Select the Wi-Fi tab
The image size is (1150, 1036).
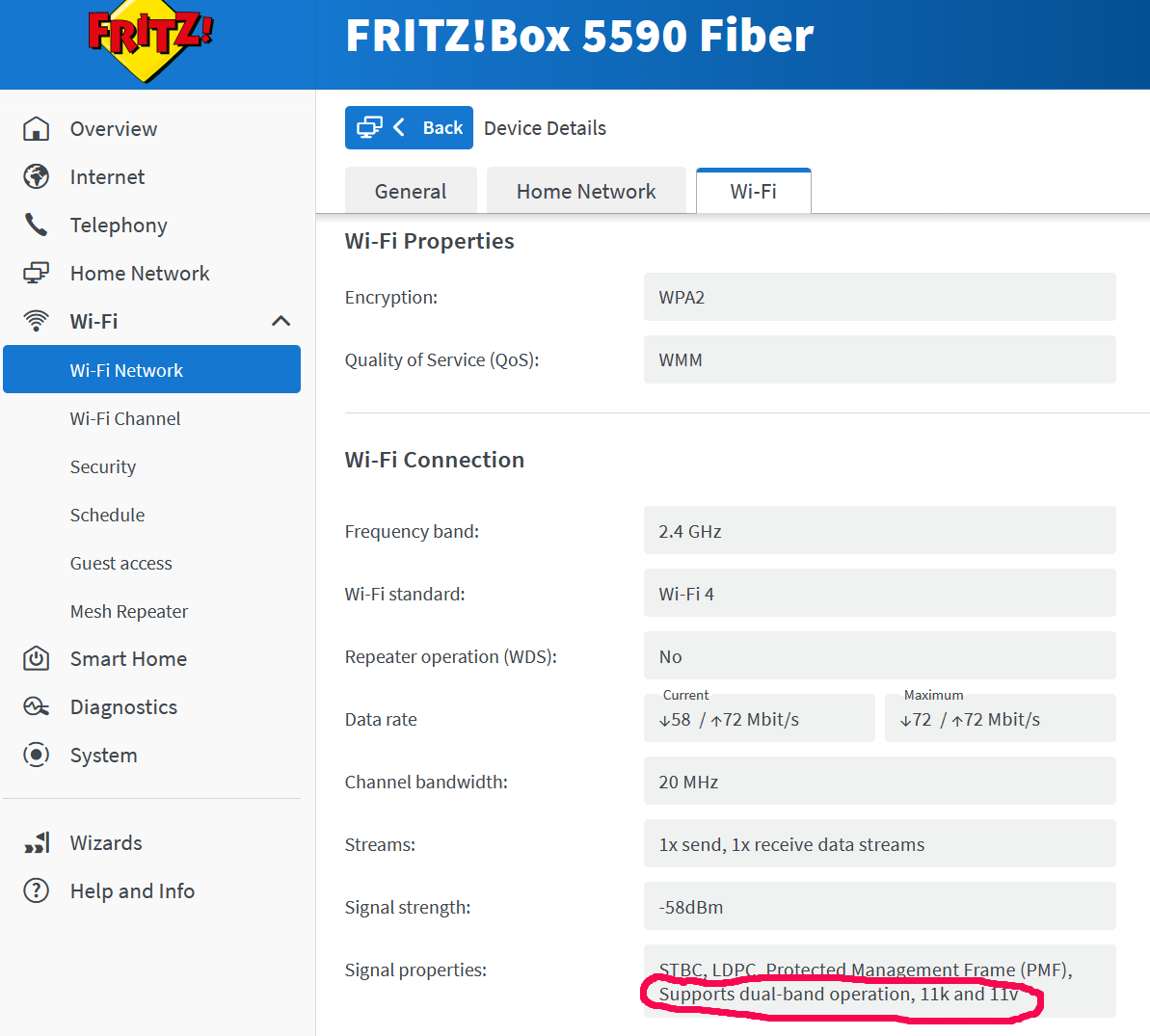point(753,192)
